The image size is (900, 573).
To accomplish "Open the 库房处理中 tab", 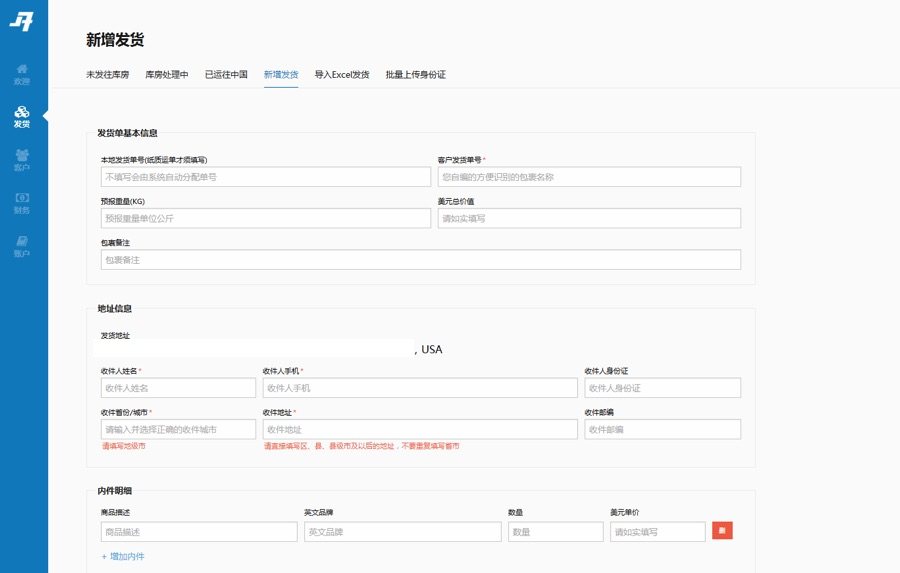I will point(166,75).
